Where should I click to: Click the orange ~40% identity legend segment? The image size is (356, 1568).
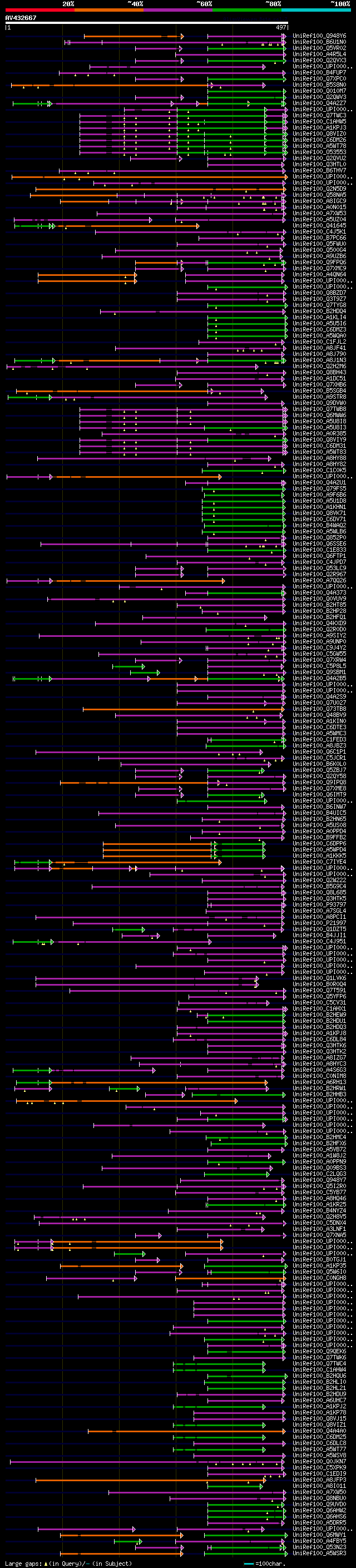click(x=109, y=10)
